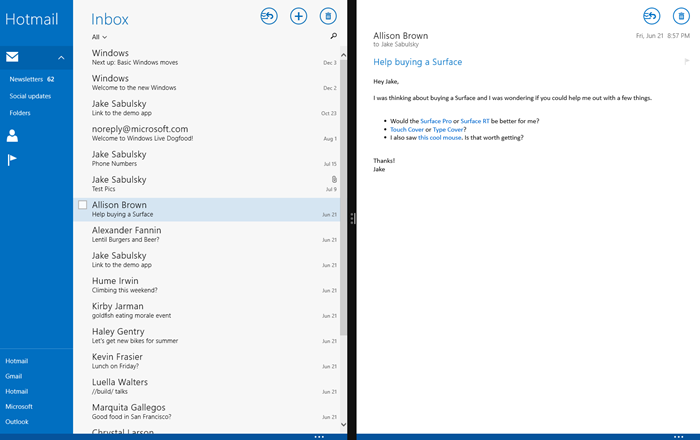Viewport: 700px width, 440px height.
Task: Select first Hotmail account above Gmail
Action: [17, 361]
